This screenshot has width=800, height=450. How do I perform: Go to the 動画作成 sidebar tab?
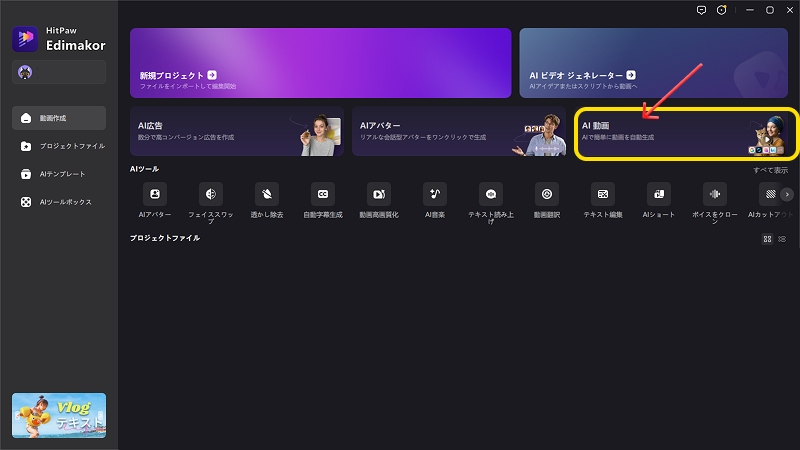[x=59, y=118]
